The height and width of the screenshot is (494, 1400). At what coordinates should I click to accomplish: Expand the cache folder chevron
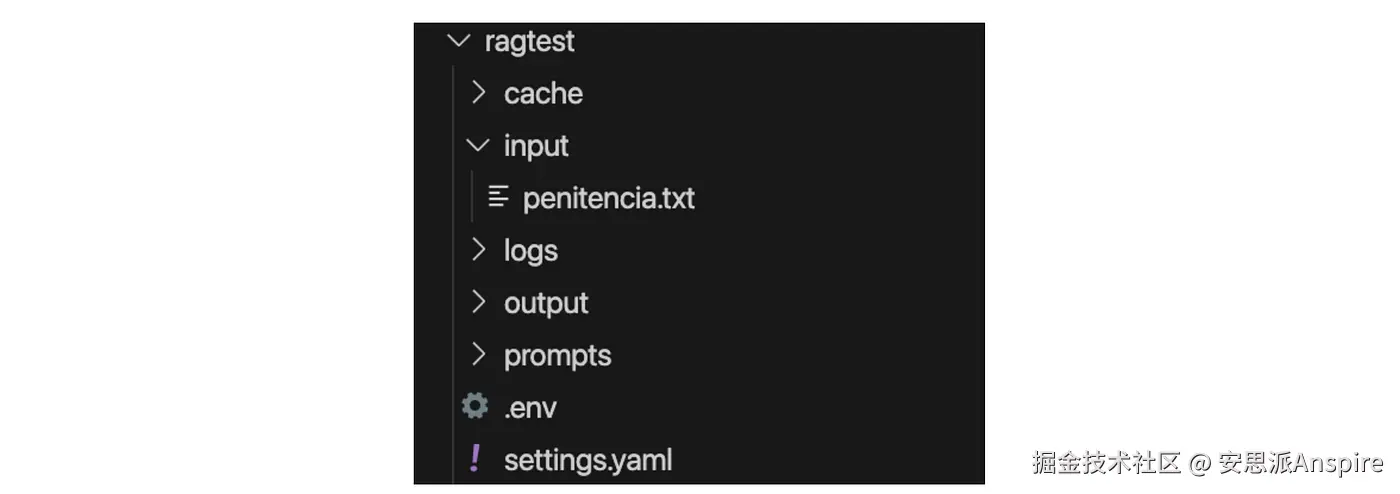[x=479, y=93]
